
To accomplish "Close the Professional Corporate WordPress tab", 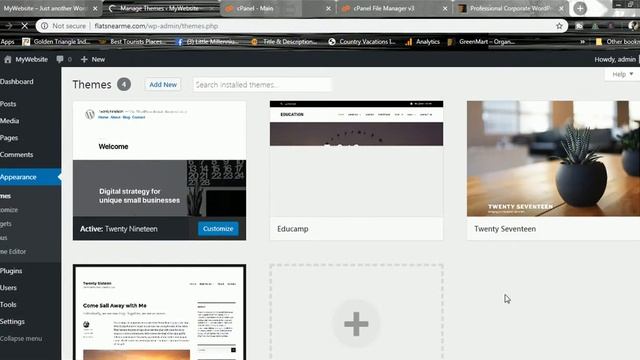I will pos(561,9).
